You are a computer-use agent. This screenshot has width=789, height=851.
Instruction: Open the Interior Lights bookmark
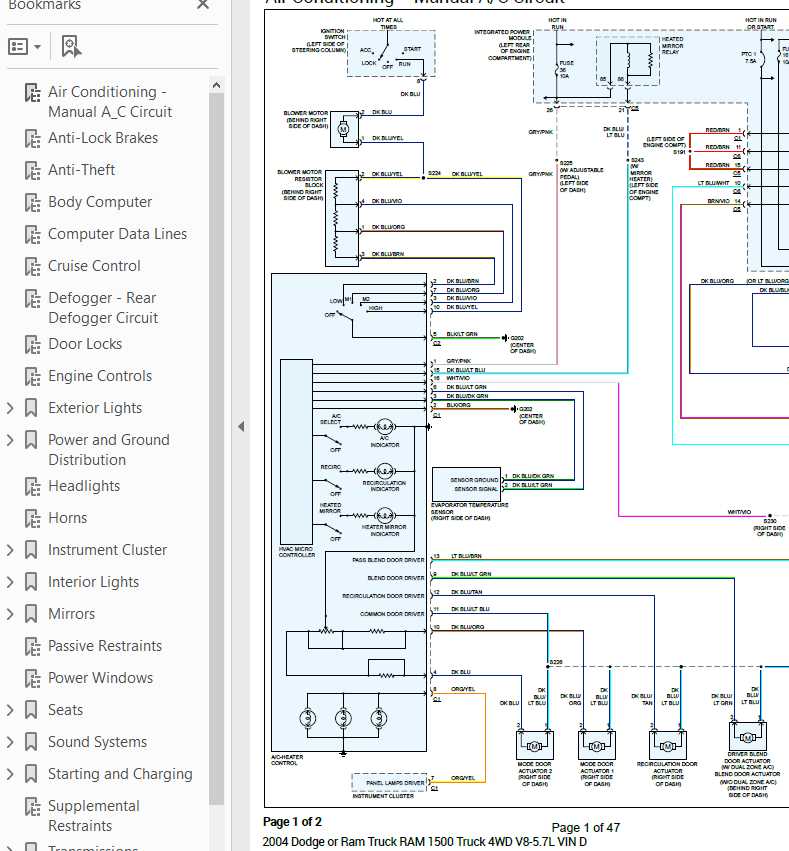[x=93, y=582]
